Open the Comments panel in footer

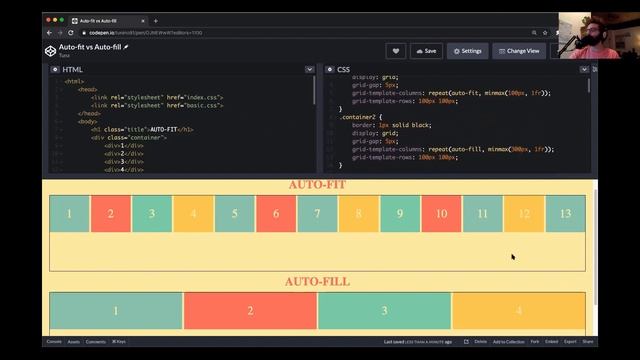(x=96, y=342)
